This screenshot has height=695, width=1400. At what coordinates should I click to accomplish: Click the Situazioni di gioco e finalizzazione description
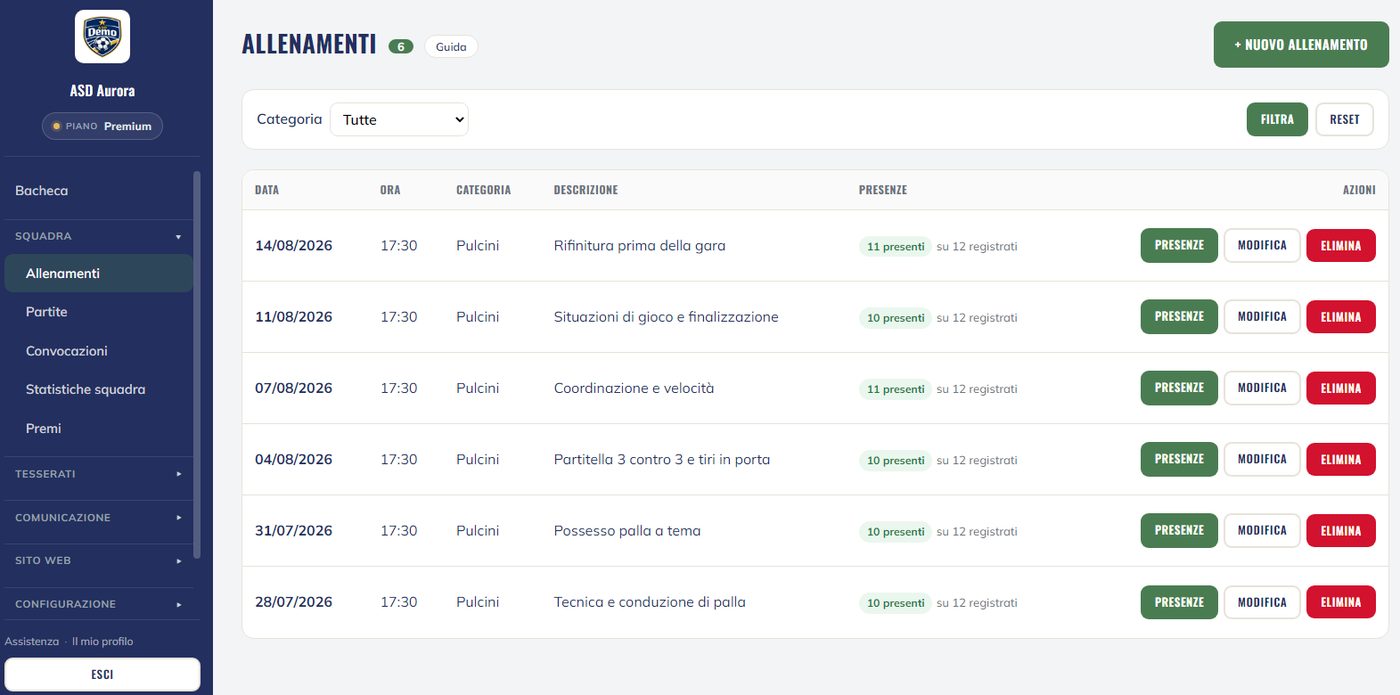point(666,317)
